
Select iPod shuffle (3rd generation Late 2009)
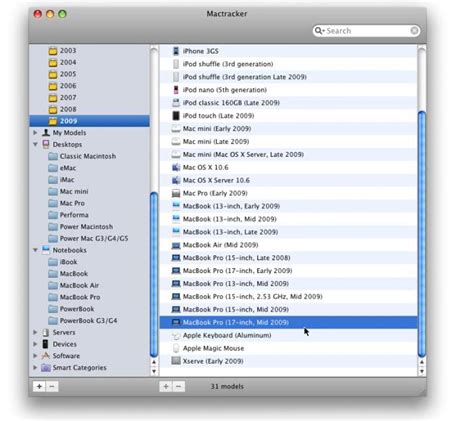tap(288, 77)
